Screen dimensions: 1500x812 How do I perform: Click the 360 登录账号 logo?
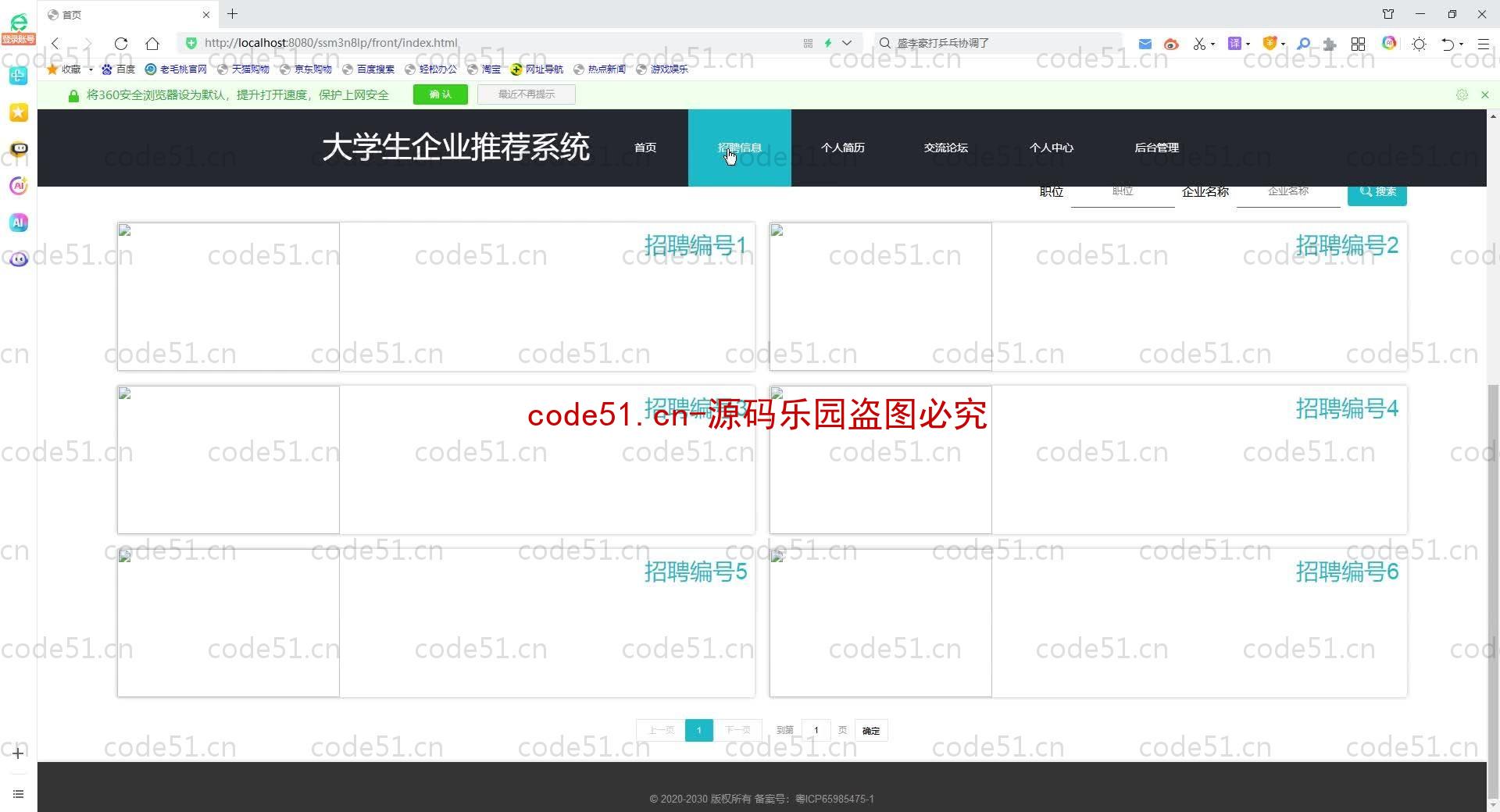pos(19,29)
